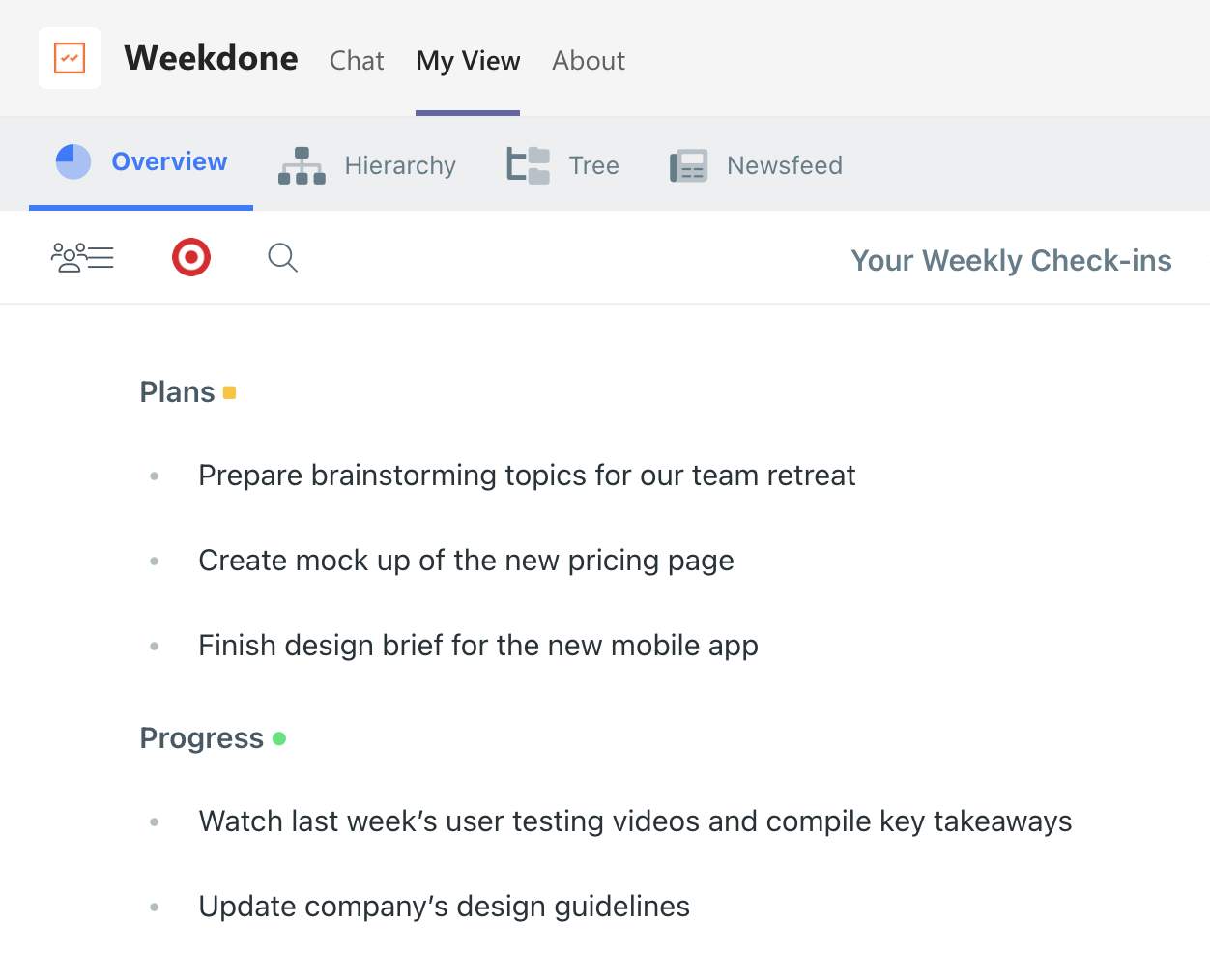Click the yellow Plans category marker

(229, 392)
